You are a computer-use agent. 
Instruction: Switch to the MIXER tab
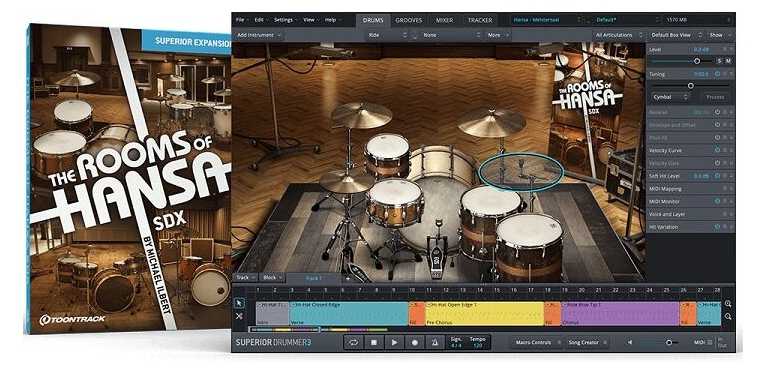pos(444,20)
